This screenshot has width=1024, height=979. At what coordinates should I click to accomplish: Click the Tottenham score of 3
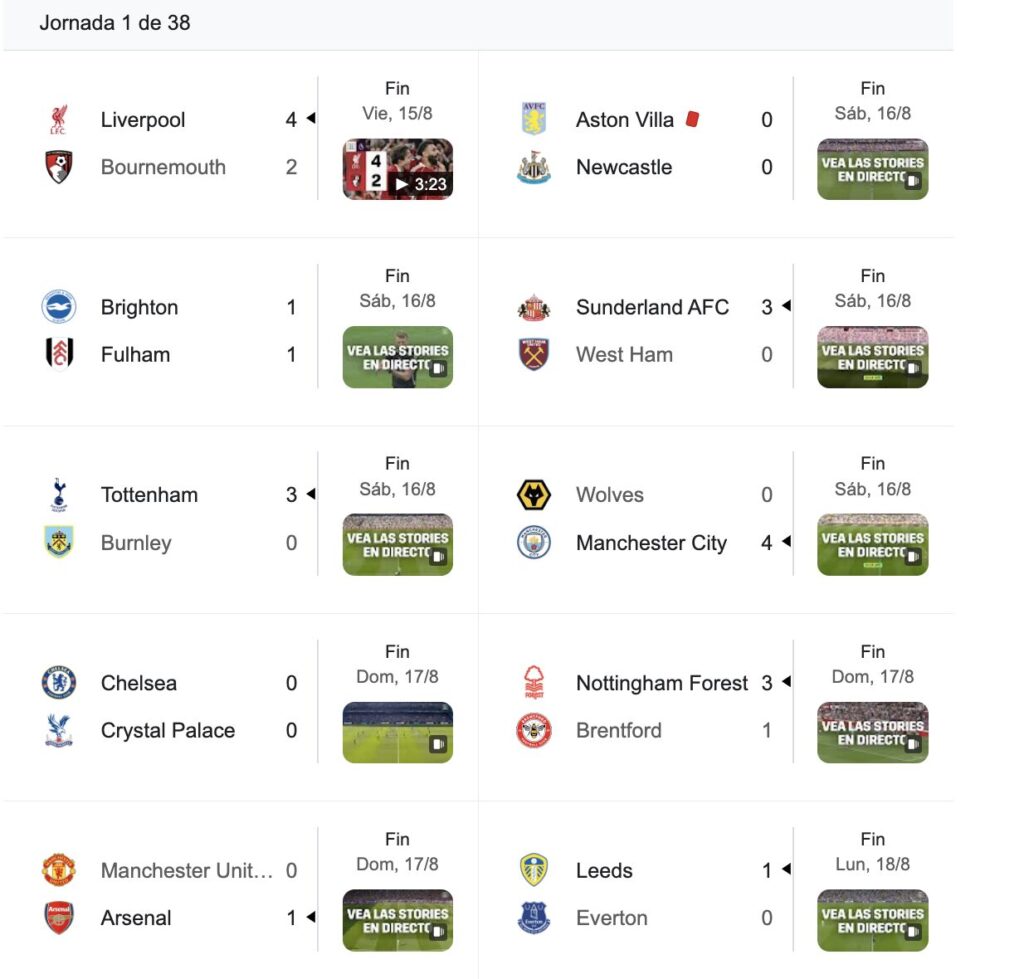coord(291,495)
